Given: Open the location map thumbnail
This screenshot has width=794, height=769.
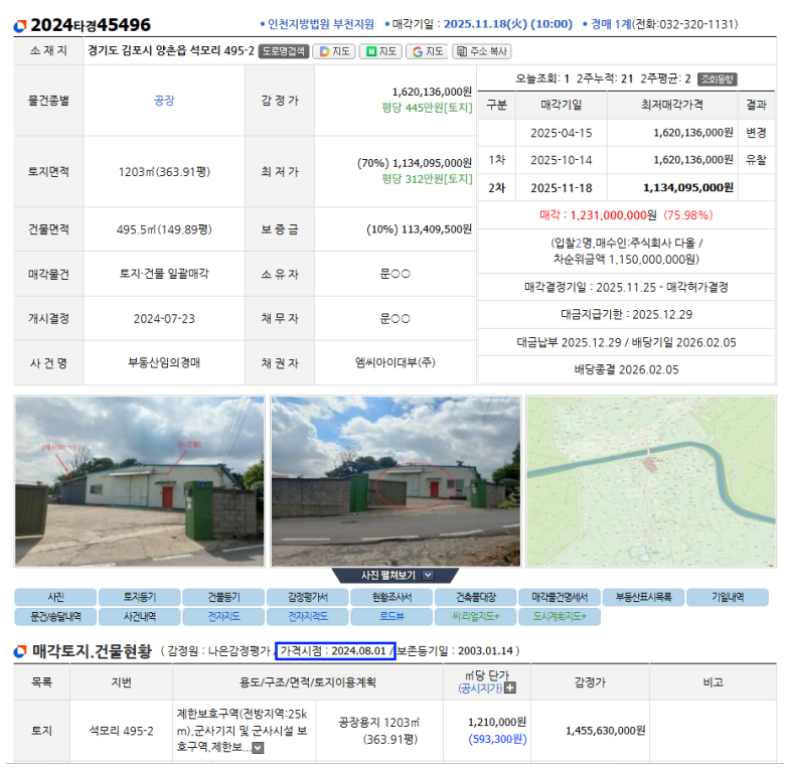Looking at the screenshot, I should point(651,481).
